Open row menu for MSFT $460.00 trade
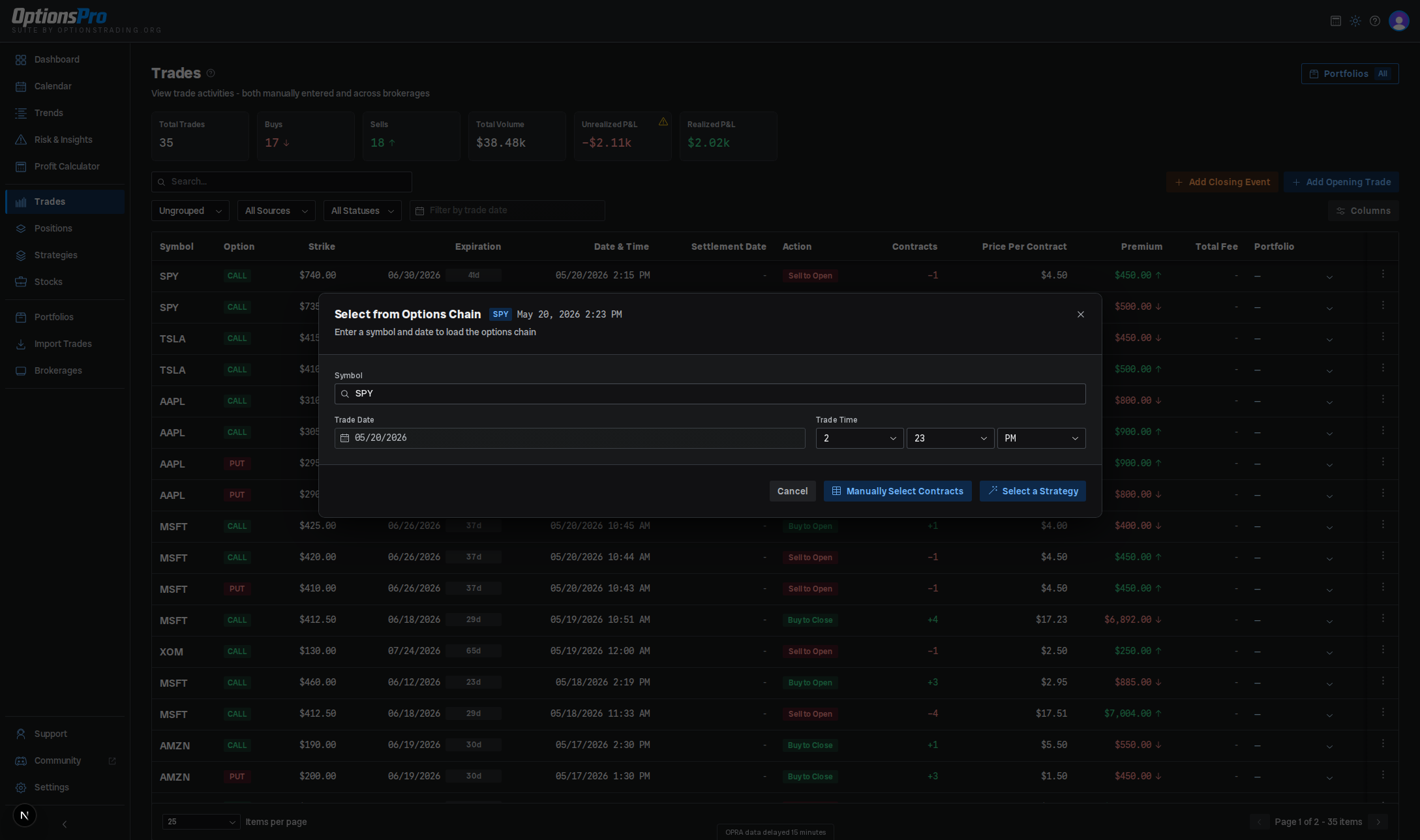 point(1383,682)
